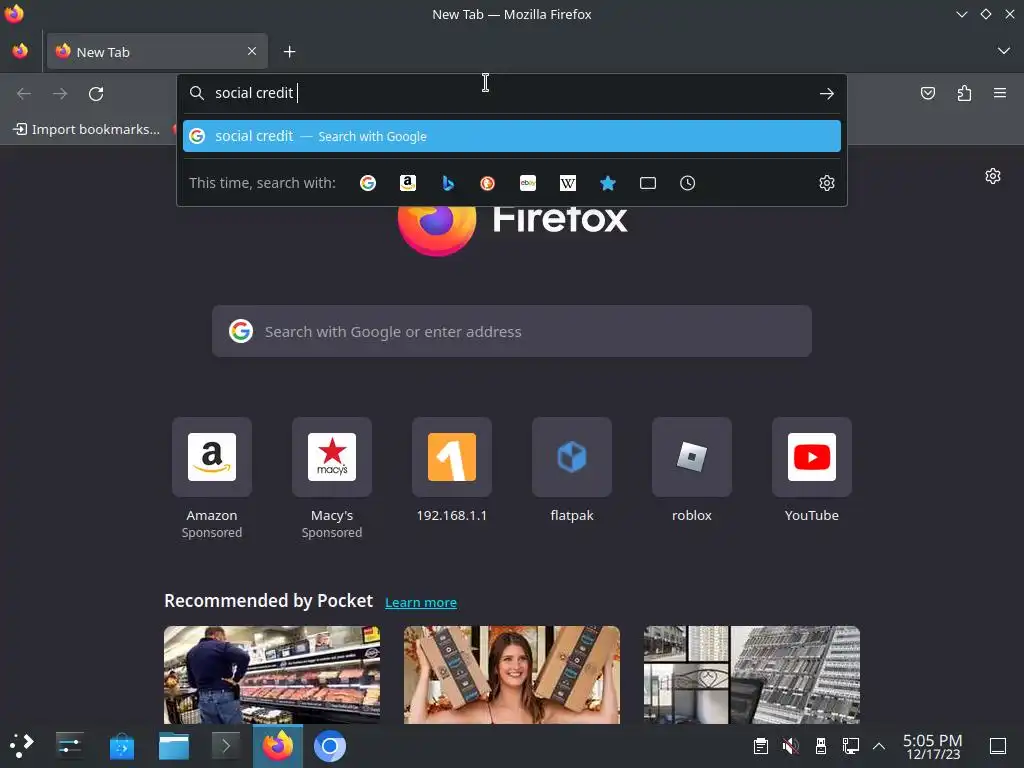The image size is (1024, 768).
Task: Open the application launcher on taskbar
Action: tap(21, 745)
